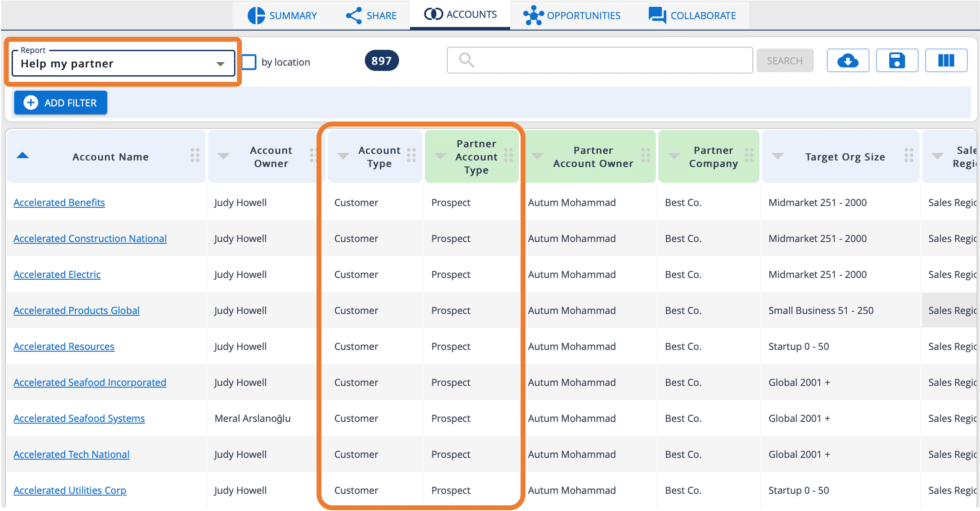The height and width of the screenshot is (511, 980).
Task: Click drag handle on Target Org Size column
Action: click(909, 156)
